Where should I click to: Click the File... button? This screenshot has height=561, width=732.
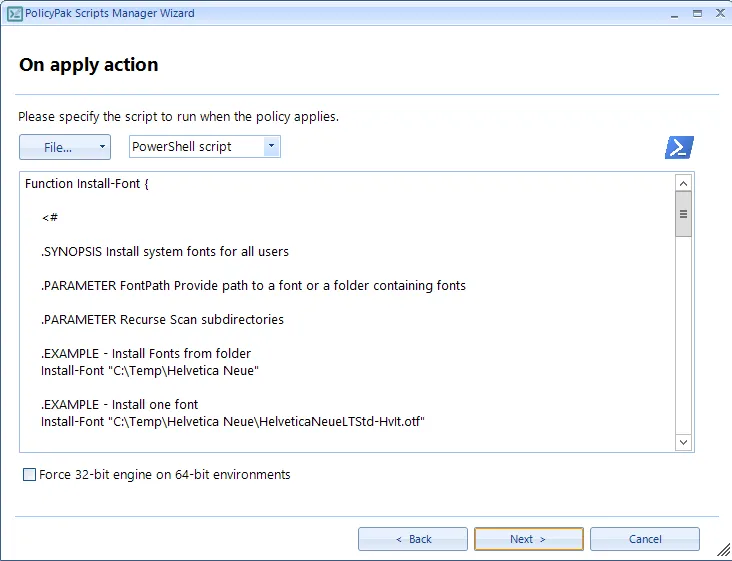(57, 147)
